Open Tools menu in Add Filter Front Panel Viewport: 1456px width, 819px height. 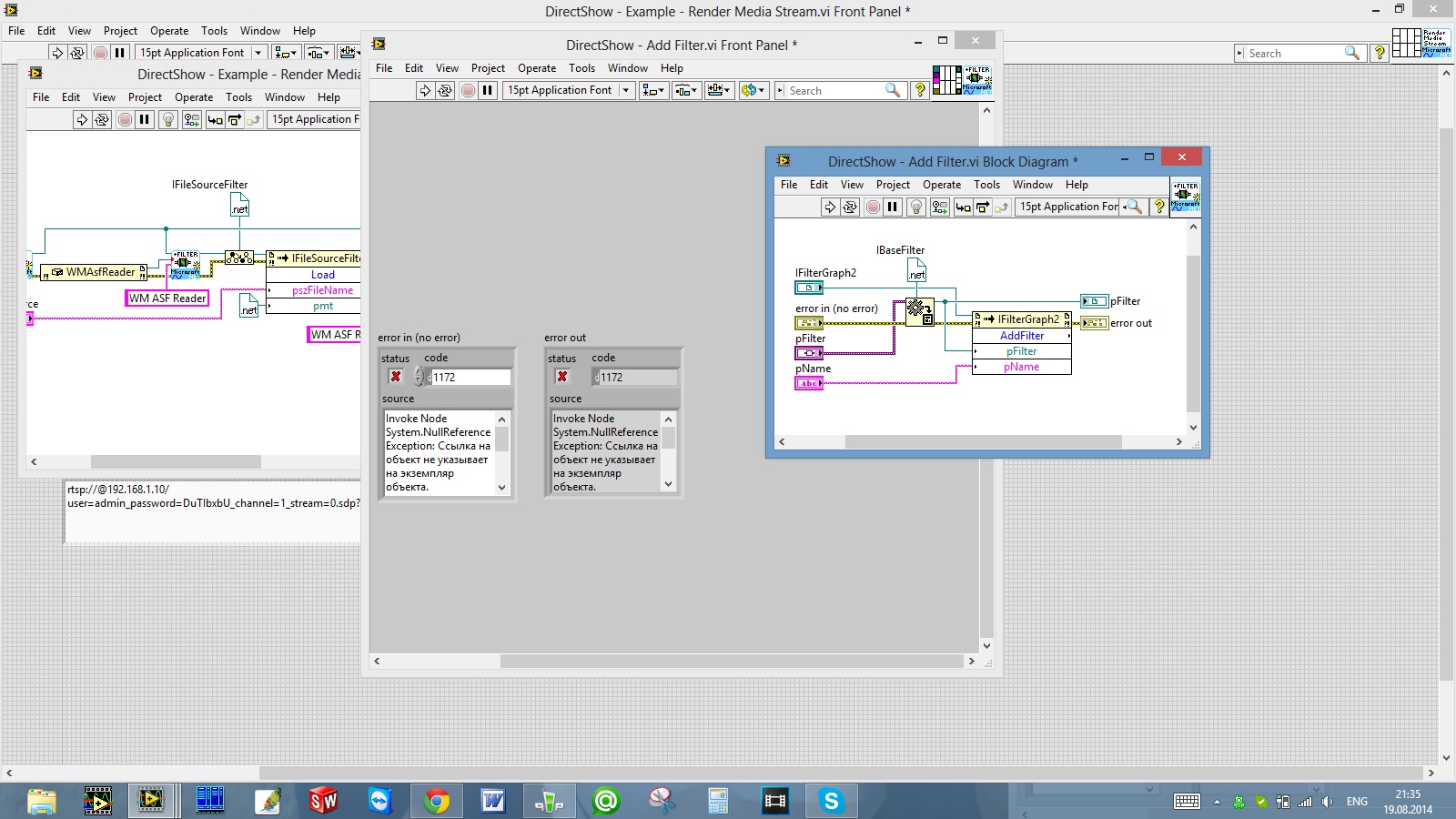click(x=581, y=68)
